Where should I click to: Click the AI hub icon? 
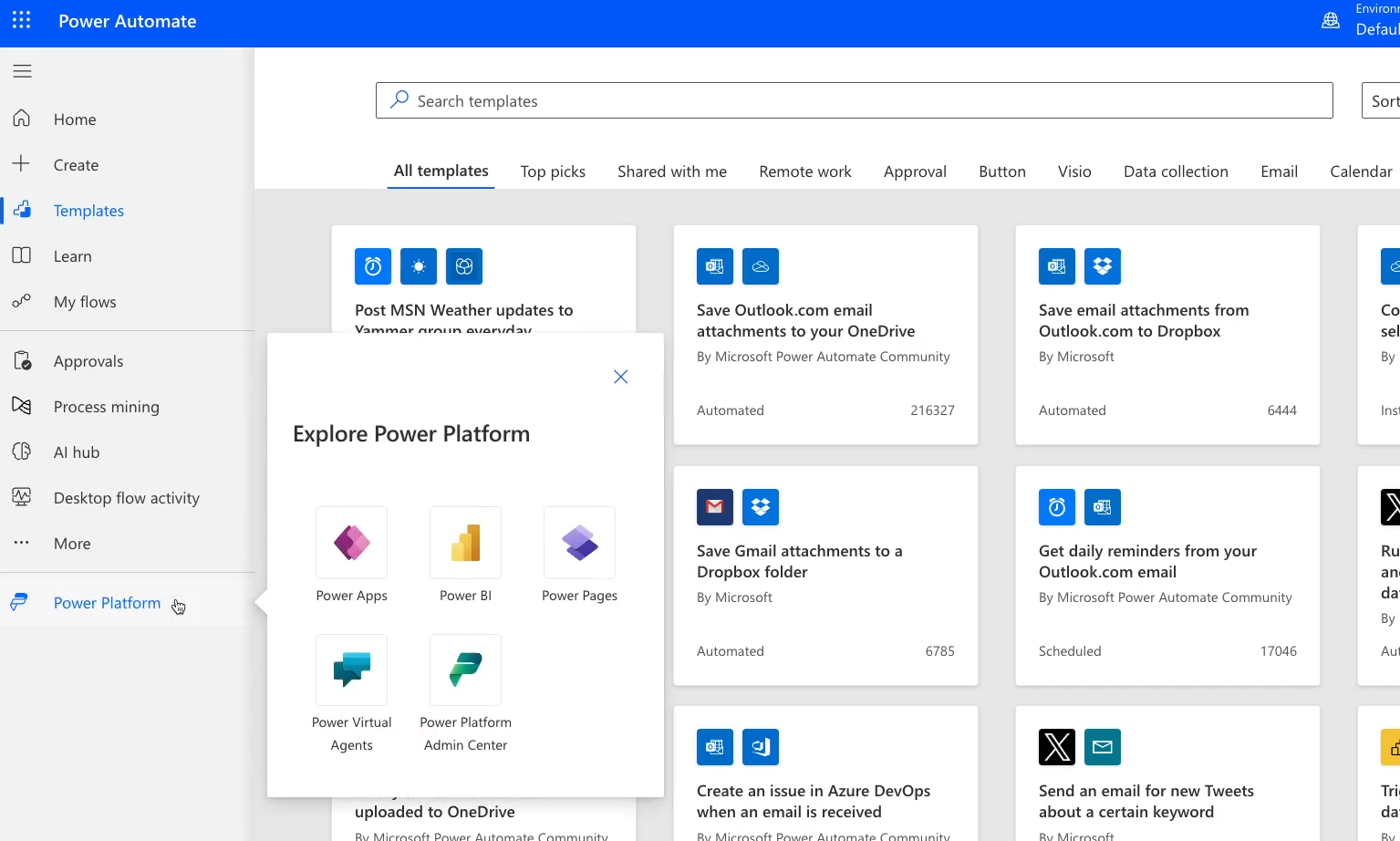(x=22, y=452)
